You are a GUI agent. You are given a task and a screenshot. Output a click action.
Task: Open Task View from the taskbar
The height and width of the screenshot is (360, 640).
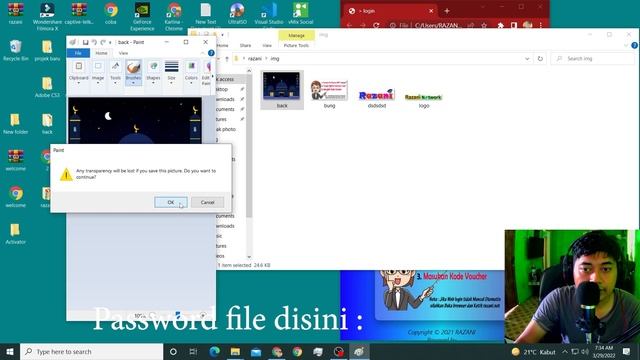(x=193, y=351)
